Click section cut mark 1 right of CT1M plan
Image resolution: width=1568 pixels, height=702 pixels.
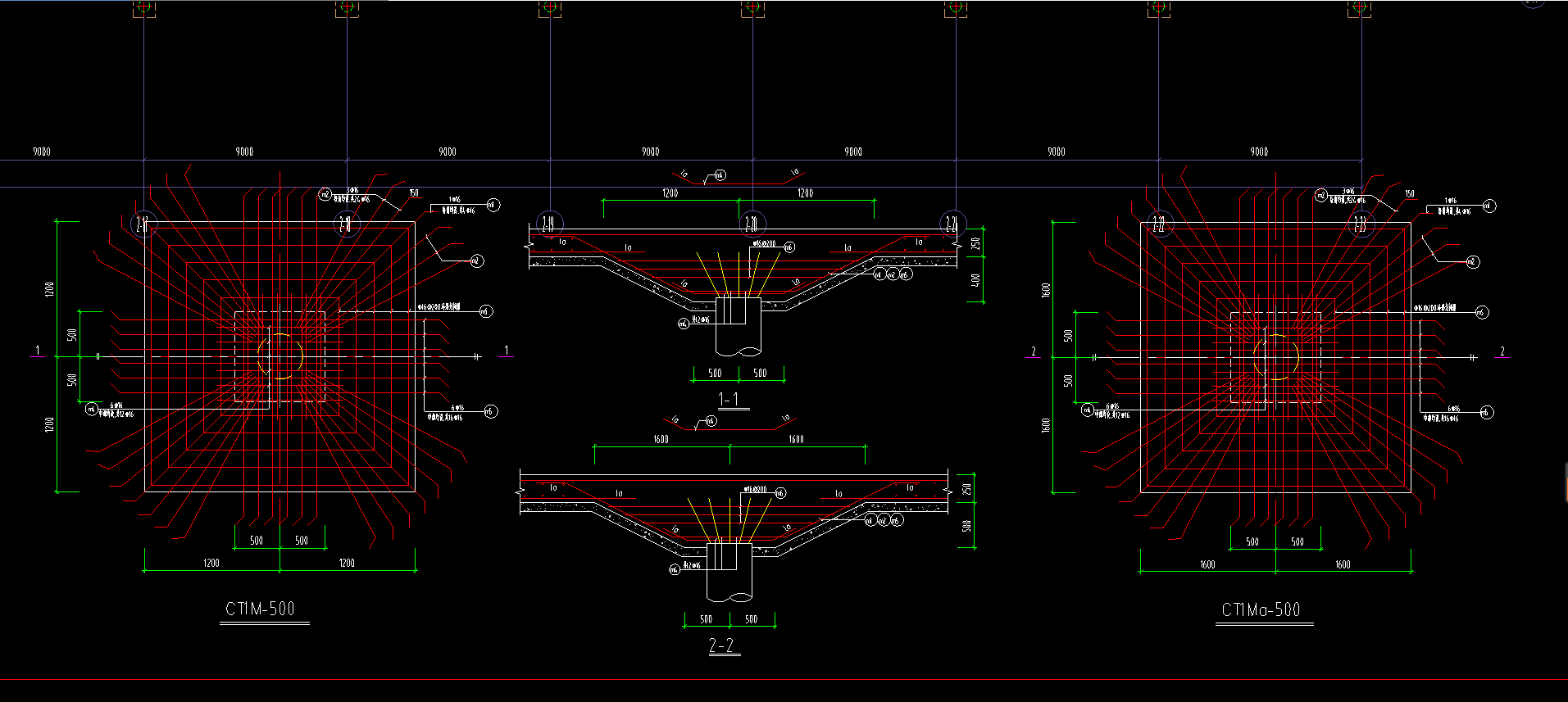[x=506, y=351]
